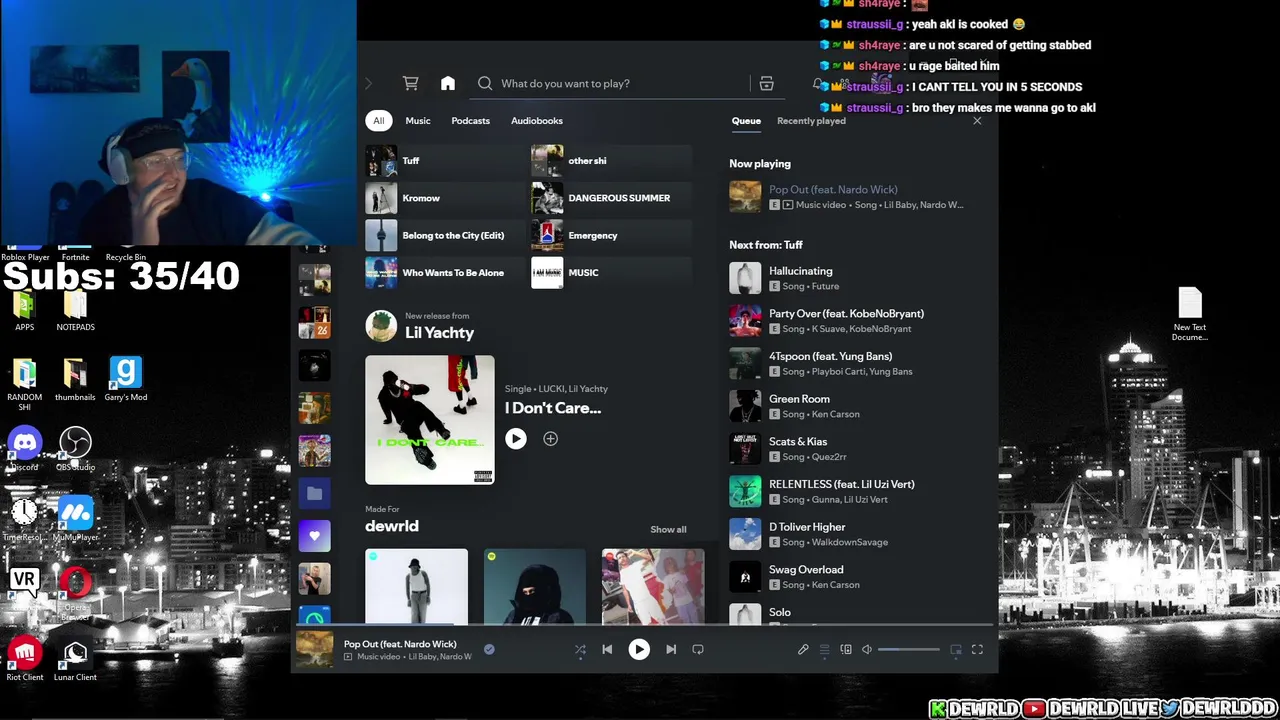Open Belong to the City (Edit) tile
The height and width of the screenshot is (720, 1280).
(x=446, y=235)
